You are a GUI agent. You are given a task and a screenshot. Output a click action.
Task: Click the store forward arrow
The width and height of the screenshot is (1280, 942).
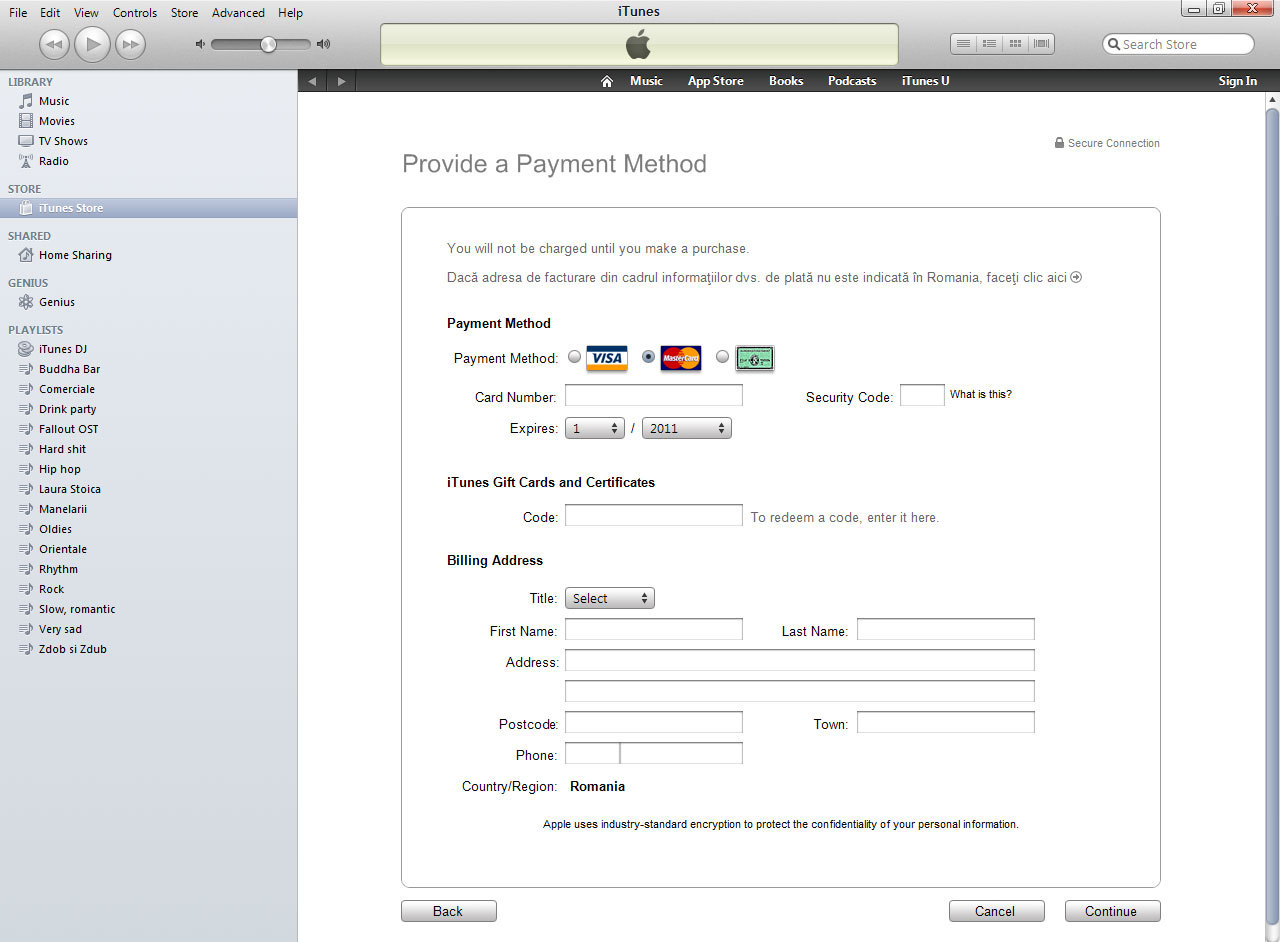[x=342, y=81]
